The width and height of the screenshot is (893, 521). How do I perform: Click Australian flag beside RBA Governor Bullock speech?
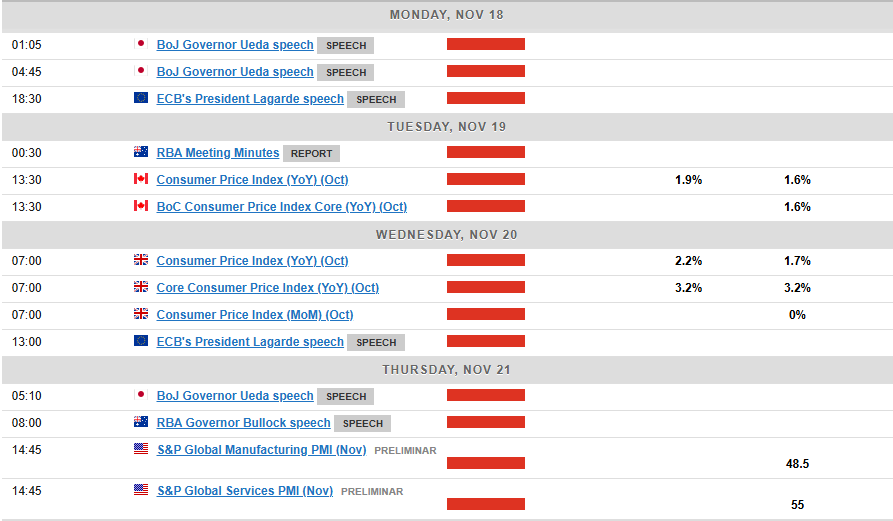click(x=140, y=423)
